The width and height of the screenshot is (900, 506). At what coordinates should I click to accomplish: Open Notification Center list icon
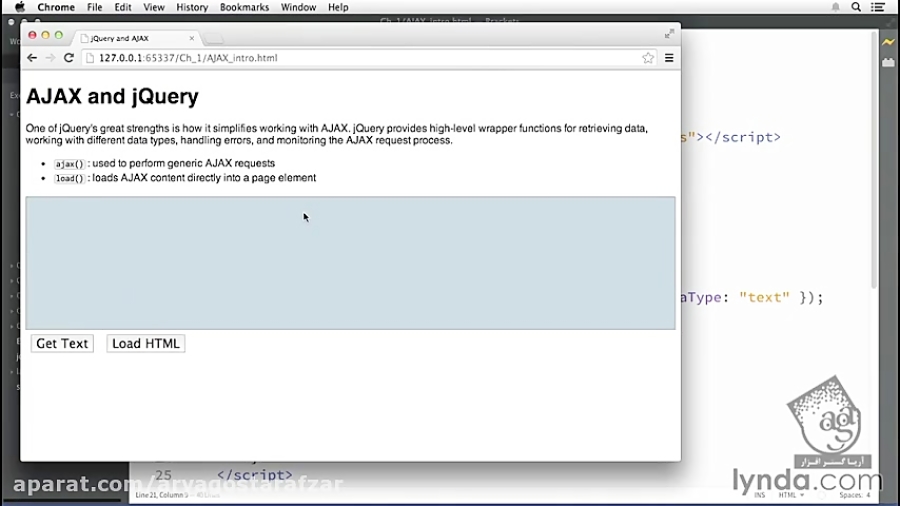tap(878, 7)
